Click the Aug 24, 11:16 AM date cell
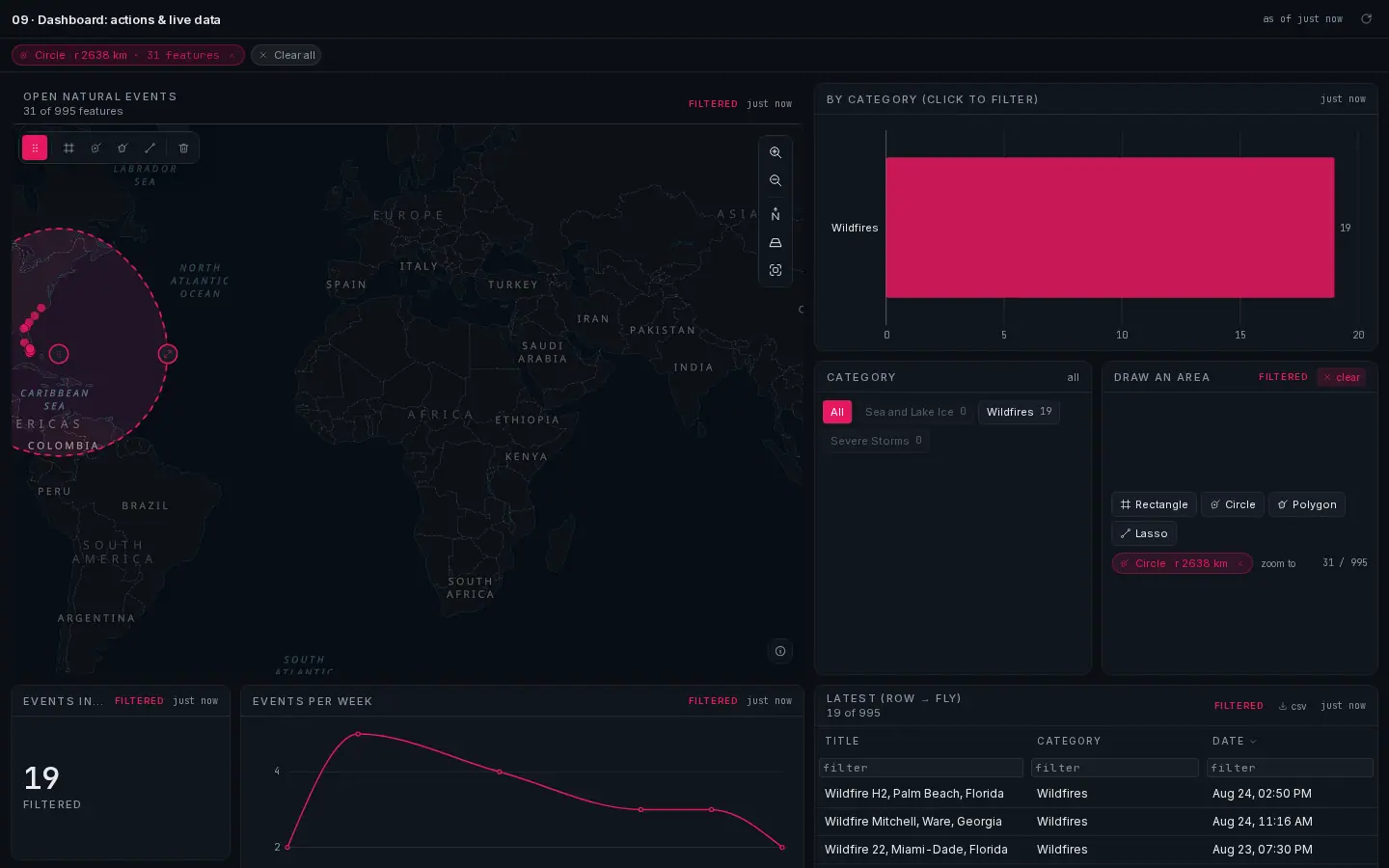1389x868 pixels. 1263,822
